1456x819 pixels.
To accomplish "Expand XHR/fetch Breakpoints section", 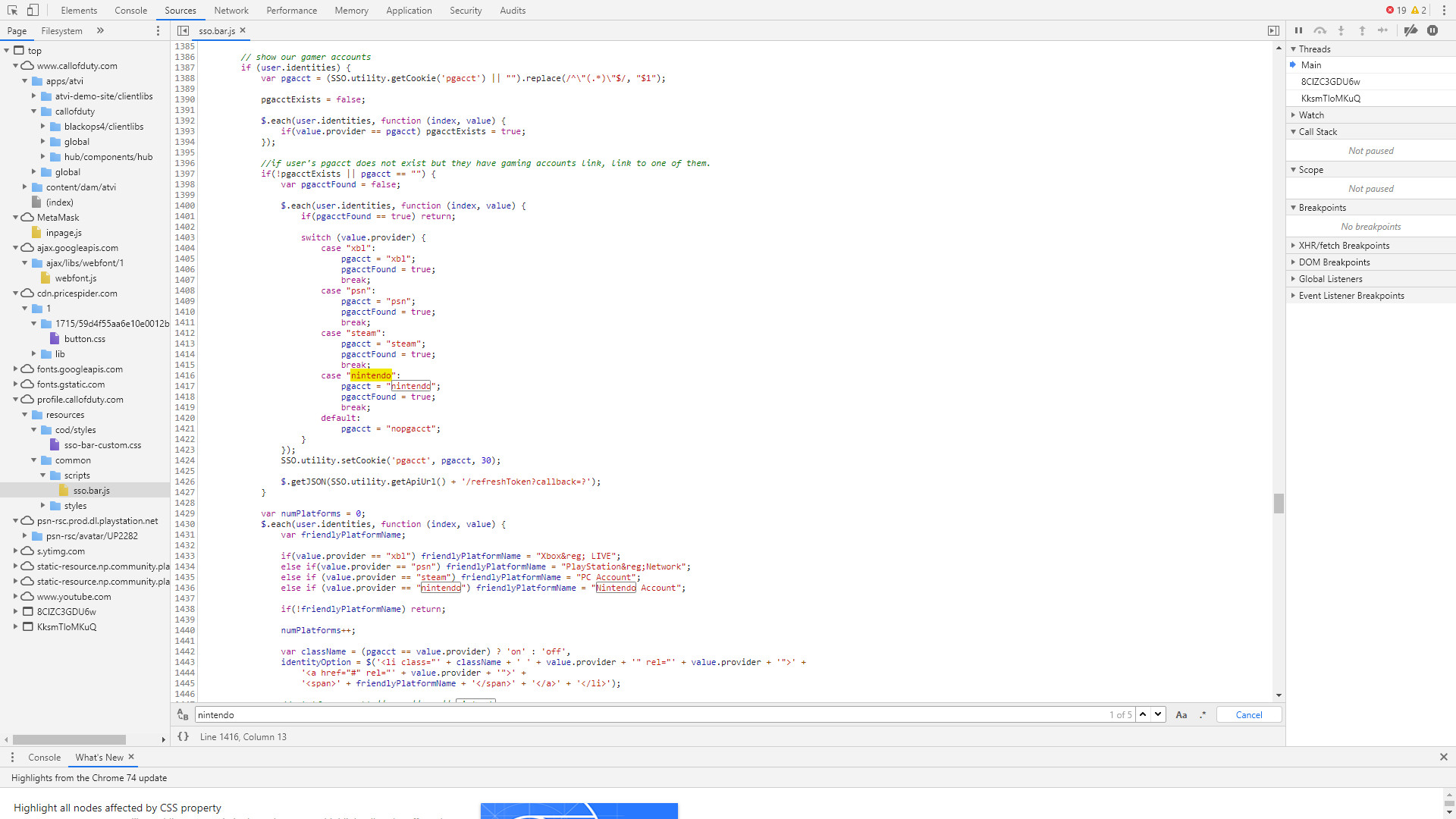I will point(1344,246).
